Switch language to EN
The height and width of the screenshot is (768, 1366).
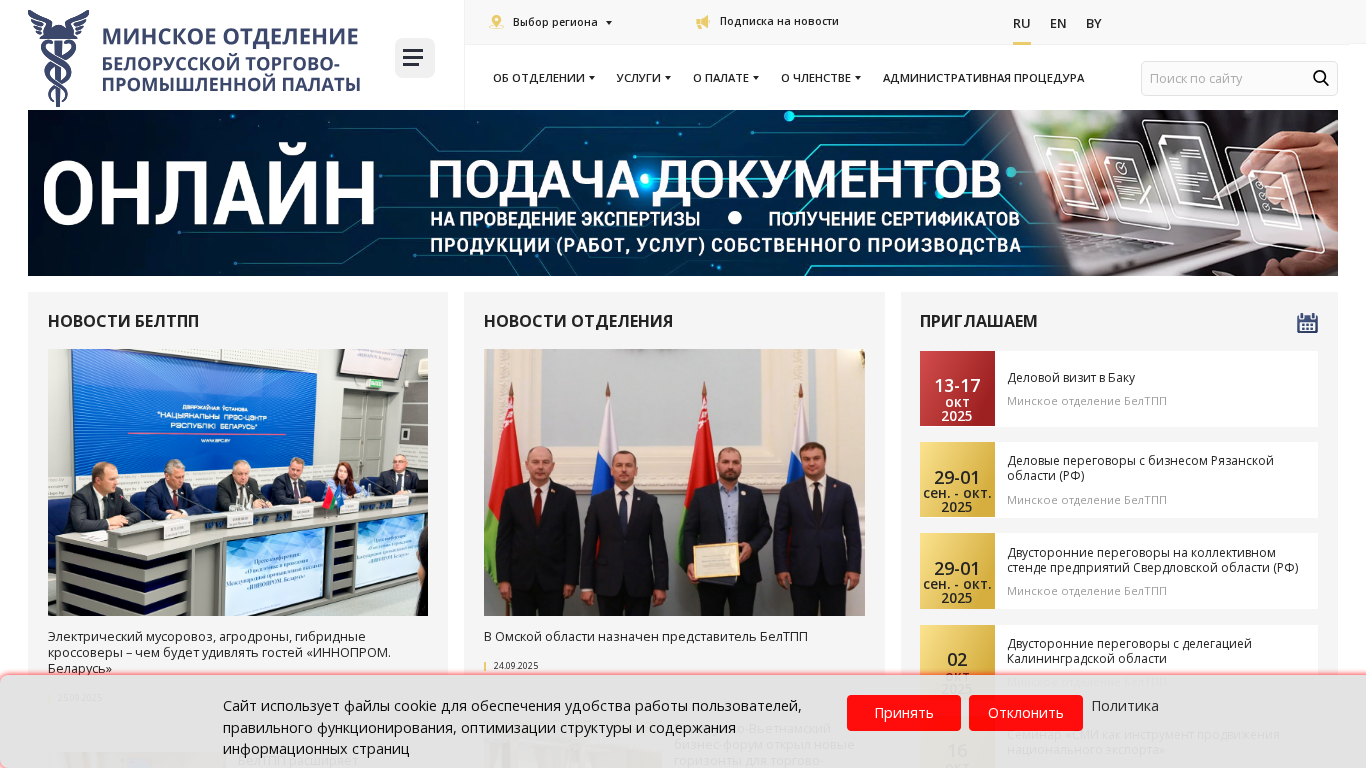pyautogui.click(x=1058, y=24)
